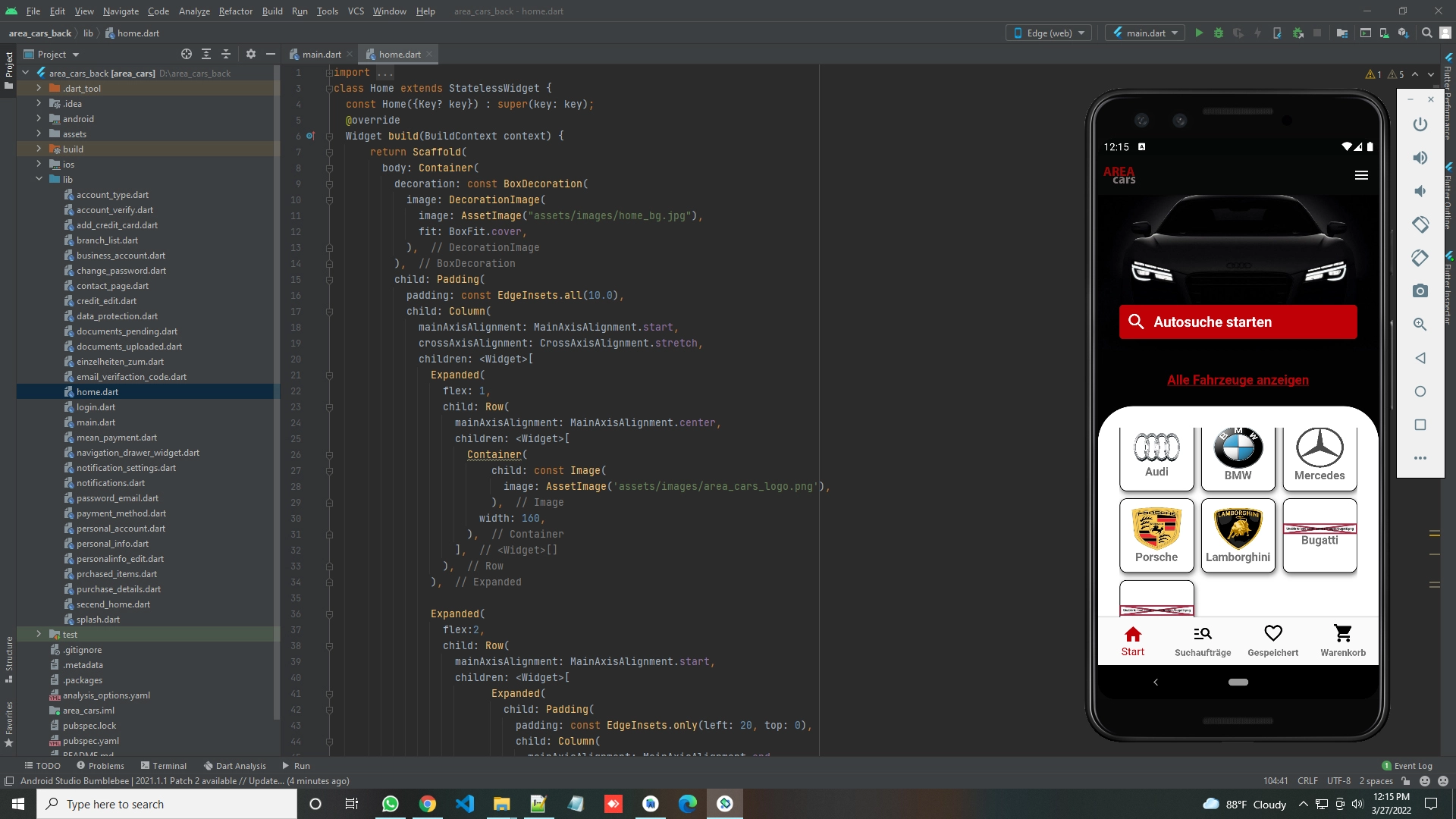Viewport: 1456px width, 819px height.
Task: Open WhatsApp from the Windows taskbar
Action: point(391,804)
